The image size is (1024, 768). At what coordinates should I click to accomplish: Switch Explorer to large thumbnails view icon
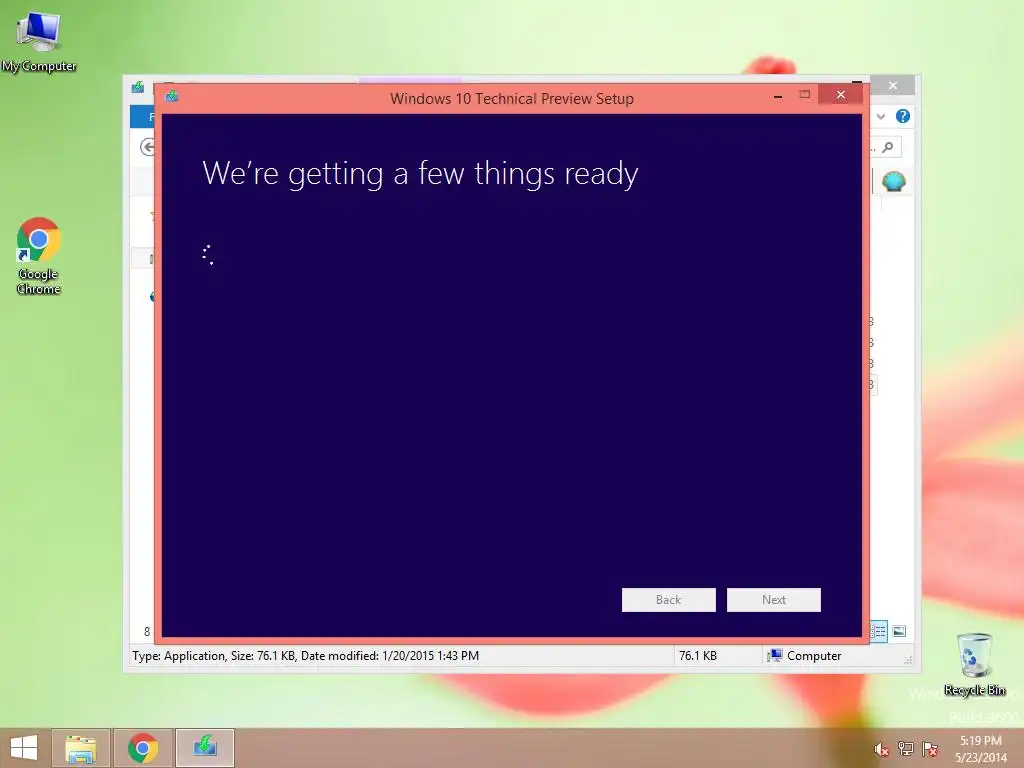(899, 631)
